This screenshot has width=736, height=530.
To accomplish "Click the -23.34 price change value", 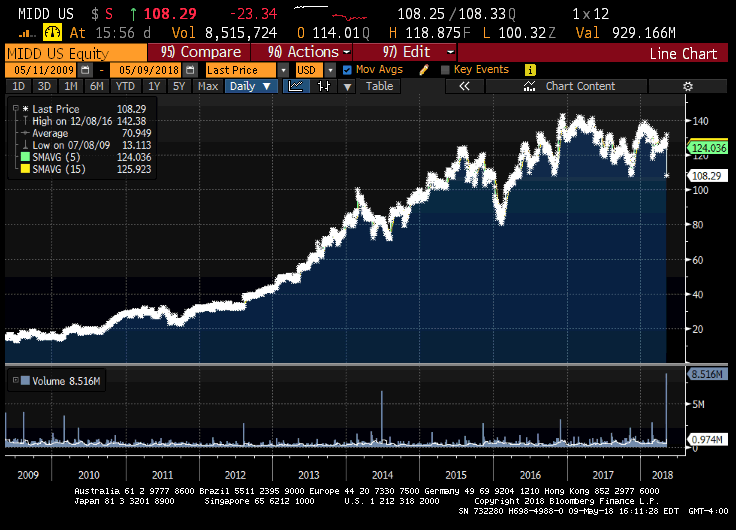I will tap(253, 14).
